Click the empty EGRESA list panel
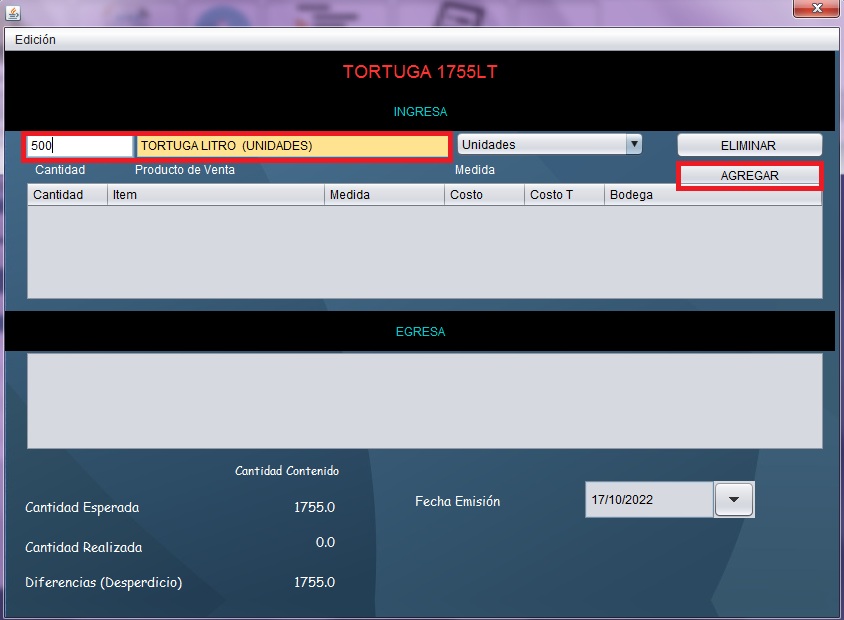This screenshot has height=620, width=844. click(x=424, y=400)
